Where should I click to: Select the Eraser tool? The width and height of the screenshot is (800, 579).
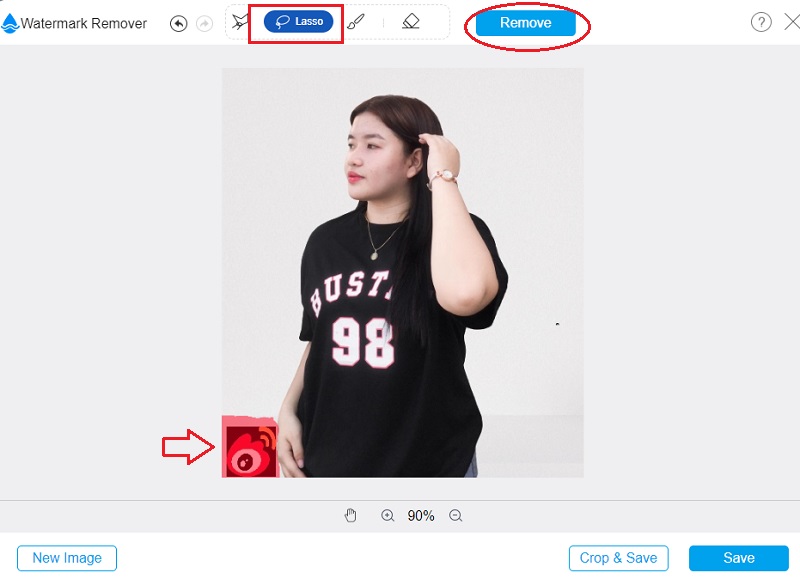(410, 20)
